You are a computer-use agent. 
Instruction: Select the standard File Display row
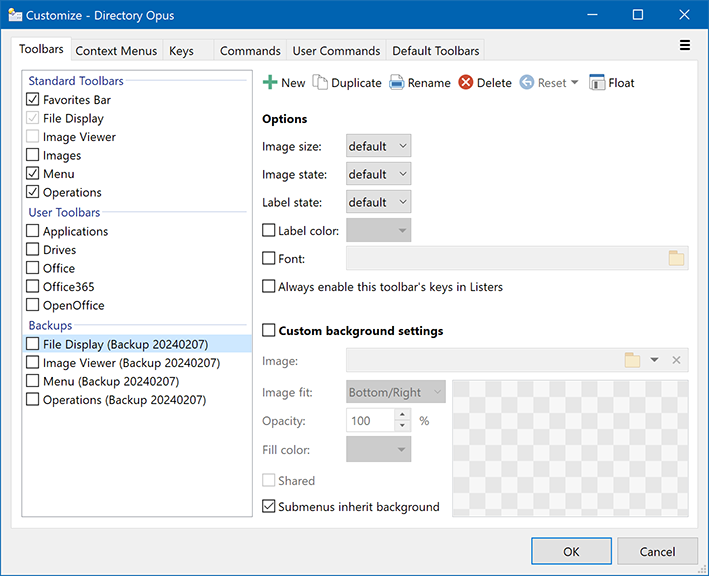[x=137, y=118]
